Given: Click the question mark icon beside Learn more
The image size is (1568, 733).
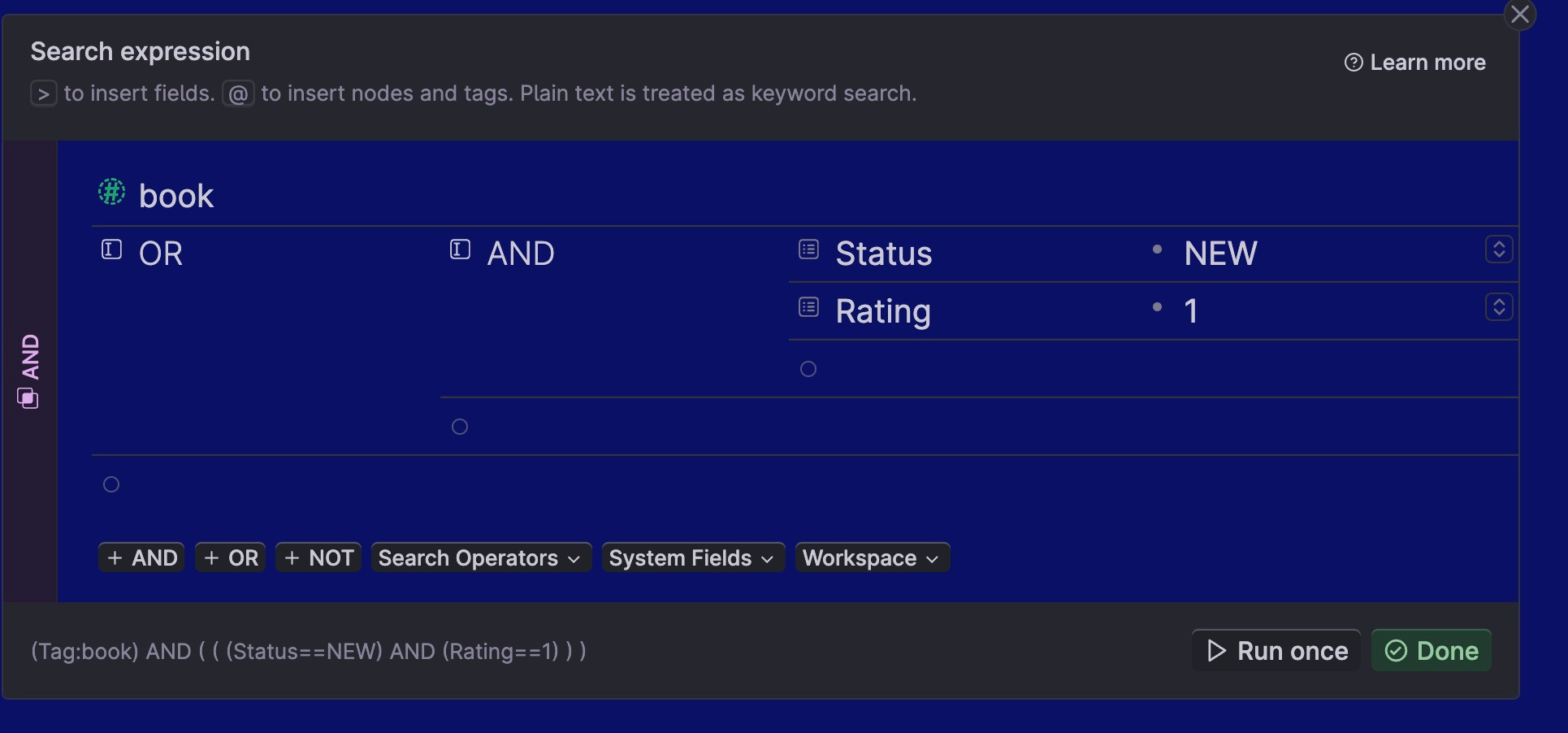Looking at the screenshot, I should point(1352,62).
